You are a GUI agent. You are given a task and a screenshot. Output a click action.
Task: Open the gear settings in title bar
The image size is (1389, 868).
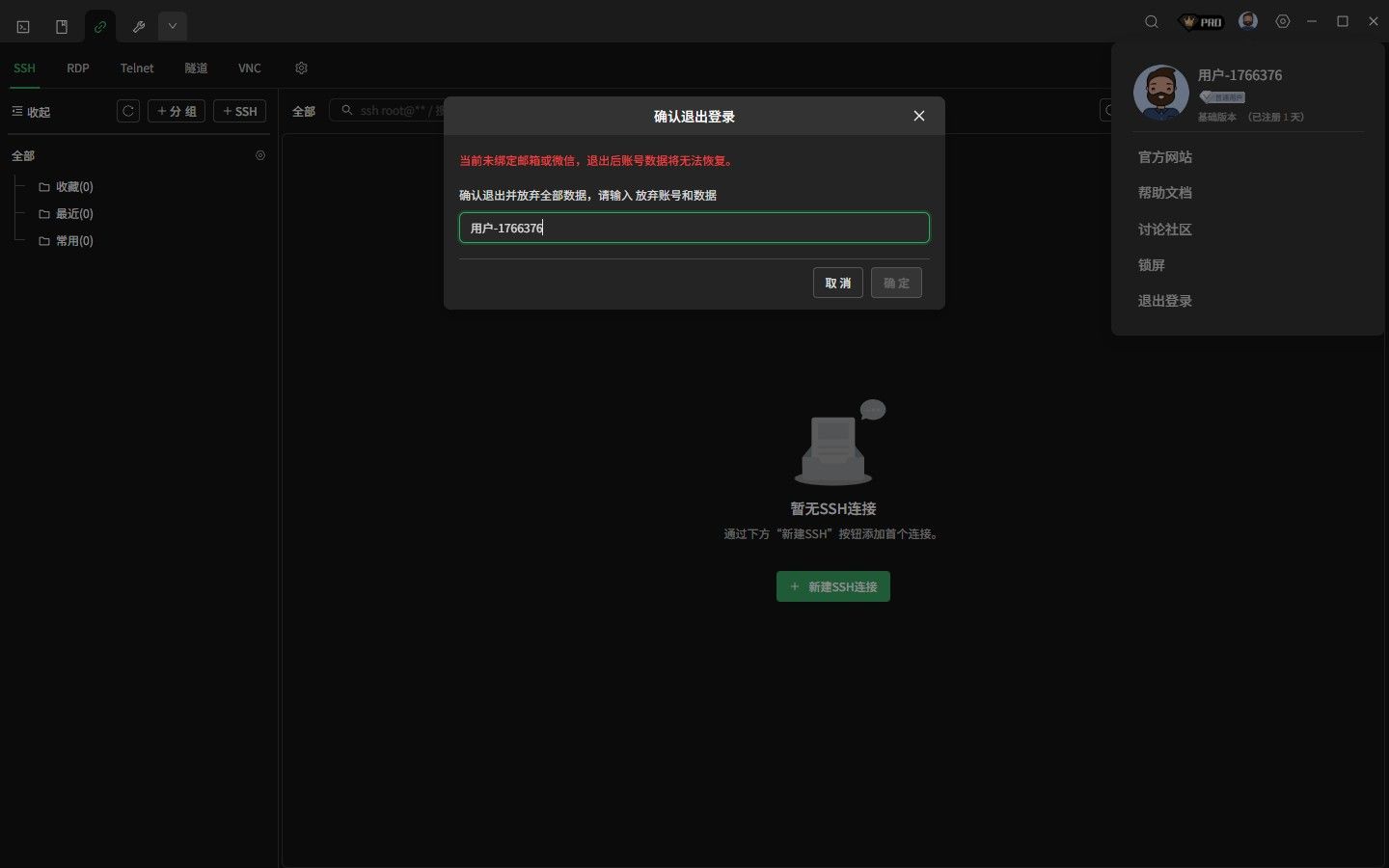1283,21
